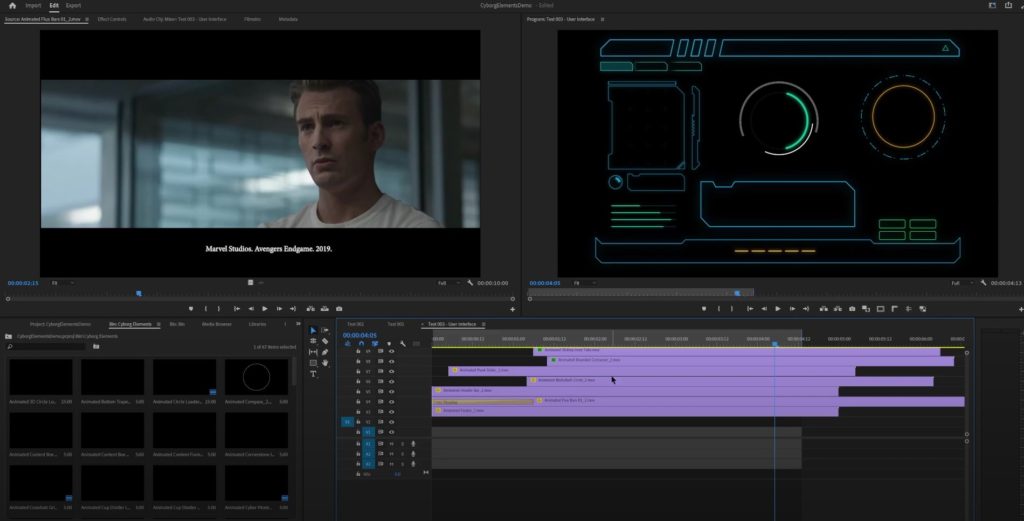This screenshot has width=1024, height=521.
Task: Click Program monitor scrub playhead
Action: (x=737, y=293)
